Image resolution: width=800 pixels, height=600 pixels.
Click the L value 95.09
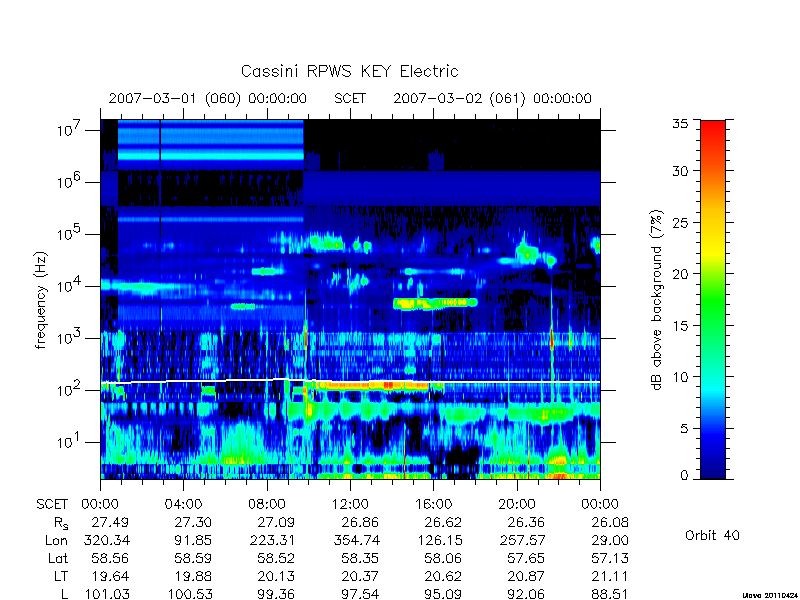tap(443, 594)
